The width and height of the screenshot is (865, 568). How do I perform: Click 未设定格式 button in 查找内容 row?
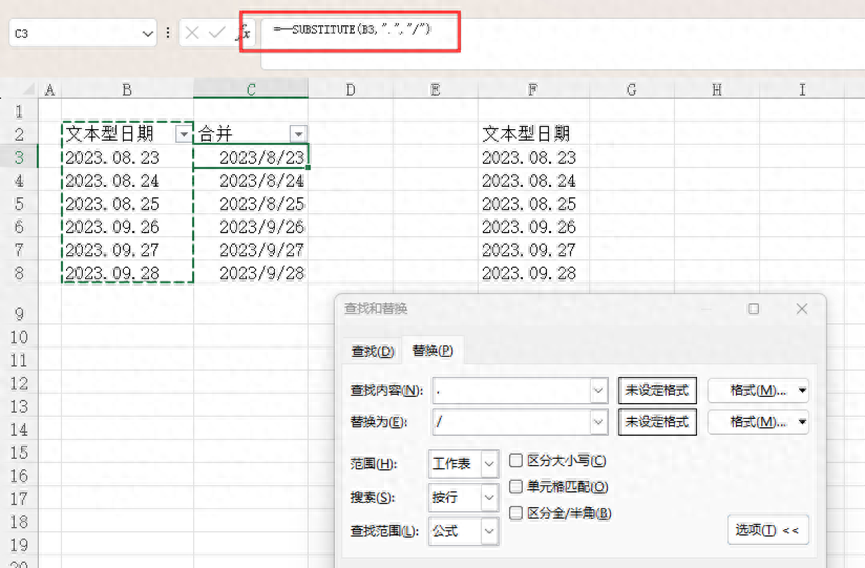657,390
